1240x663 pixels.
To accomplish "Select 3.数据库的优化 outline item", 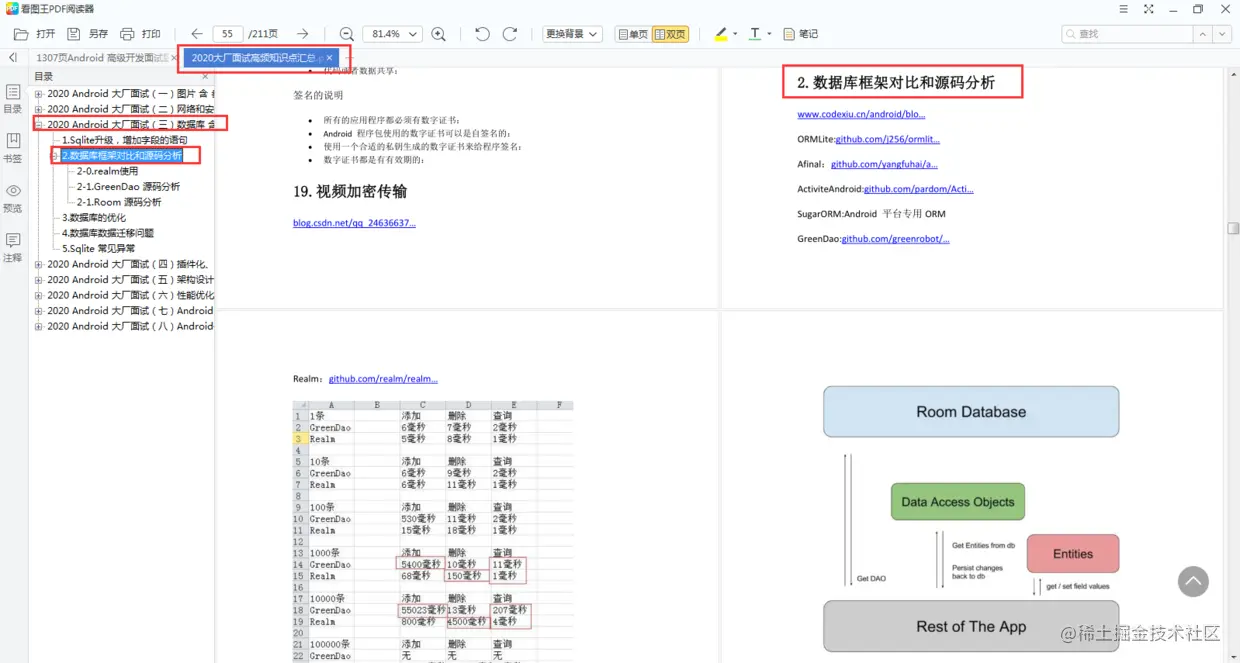I will pyautogui.click(x=94, y=217).
